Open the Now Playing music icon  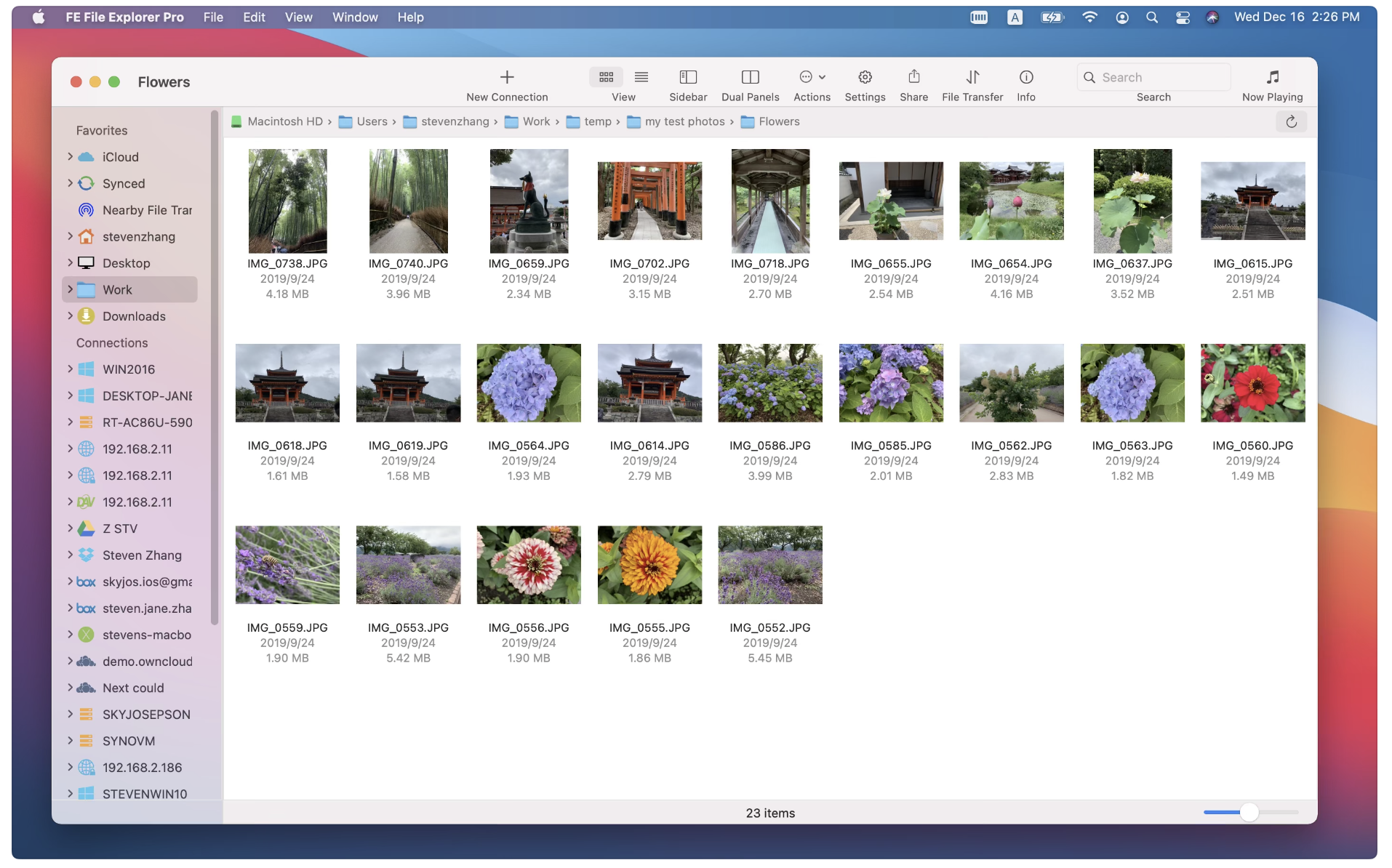click(1272, 77)
